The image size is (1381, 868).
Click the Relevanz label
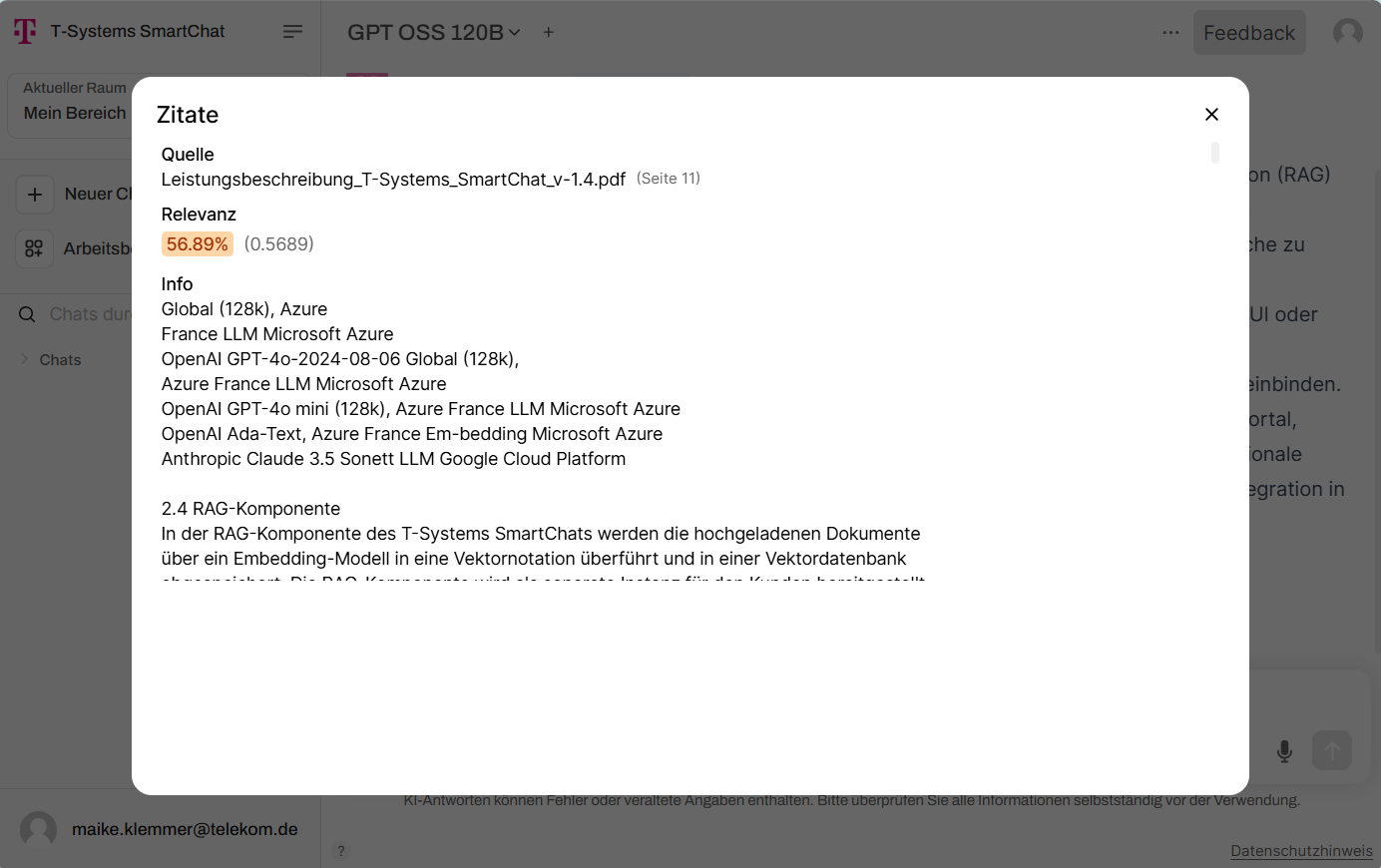click(199, 215)
